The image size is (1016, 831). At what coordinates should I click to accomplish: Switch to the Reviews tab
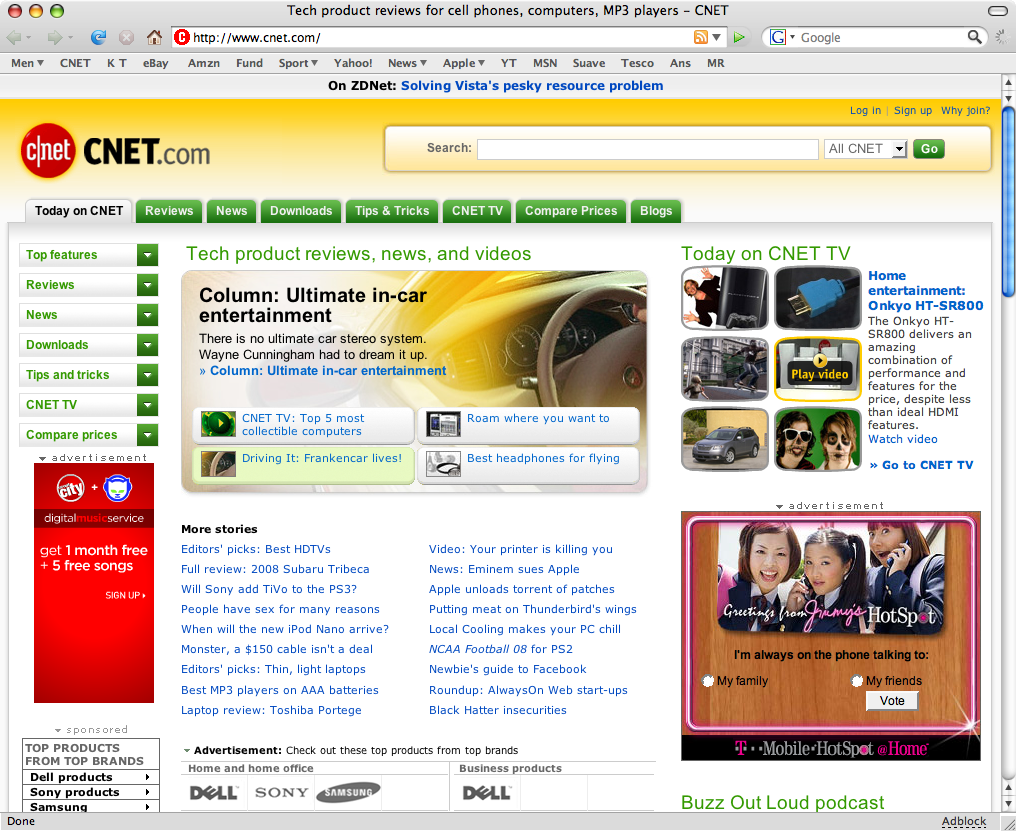click(x=169, y=211)
